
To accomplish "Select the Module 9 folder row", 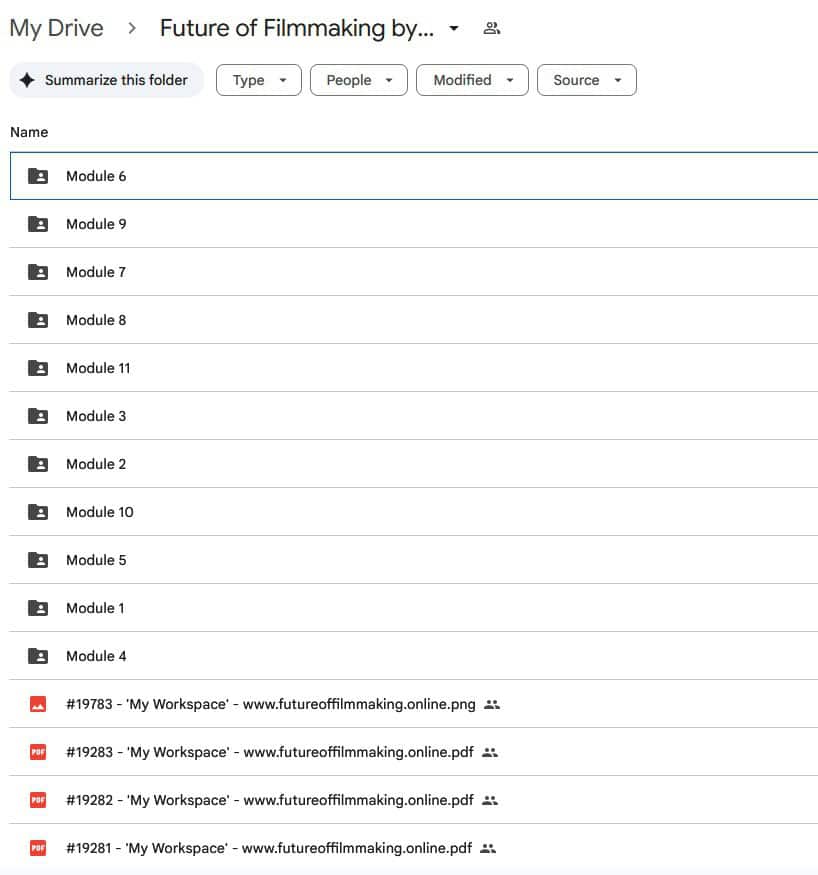I will [x=96, y=224].
